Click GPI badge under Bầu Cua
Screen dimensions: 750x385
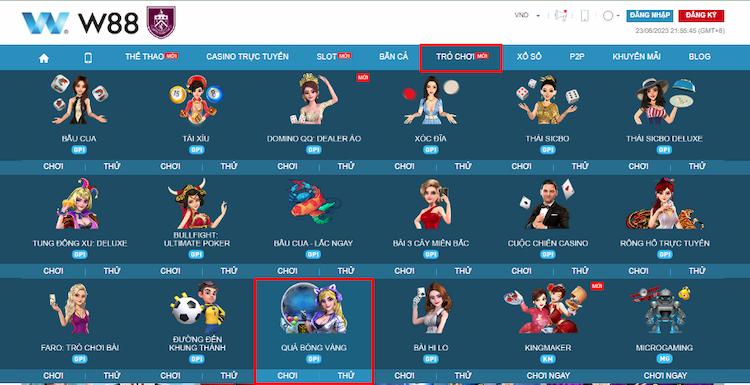pyautogui.click(x=79, y=150)
